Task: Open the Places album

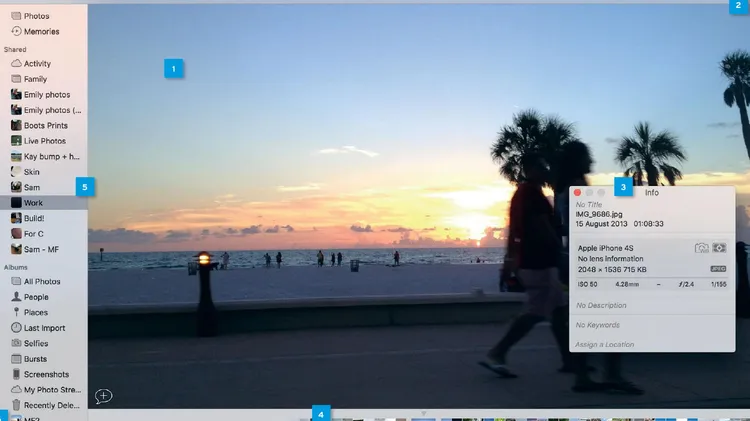Action: pos(36,312)
